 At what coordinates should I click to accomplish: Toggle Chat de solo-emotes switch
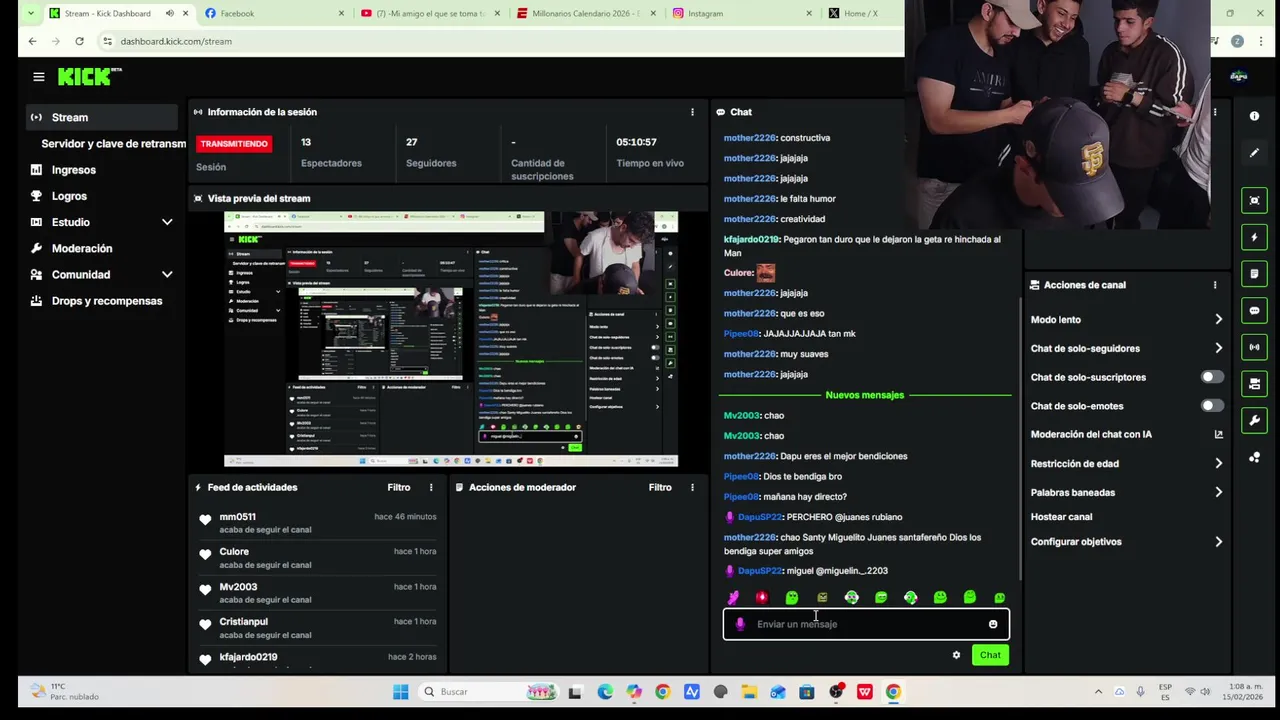coord(1211,406)
